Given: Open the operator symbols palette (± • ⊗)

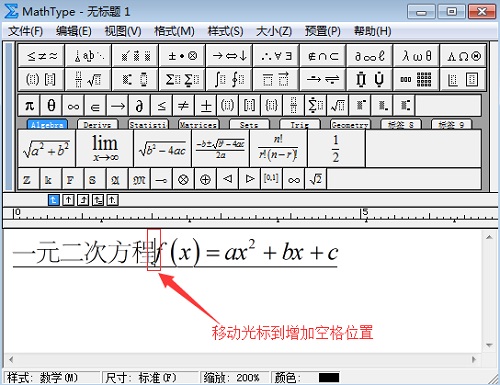Looking at the screenshot, I should coord(182,56).
